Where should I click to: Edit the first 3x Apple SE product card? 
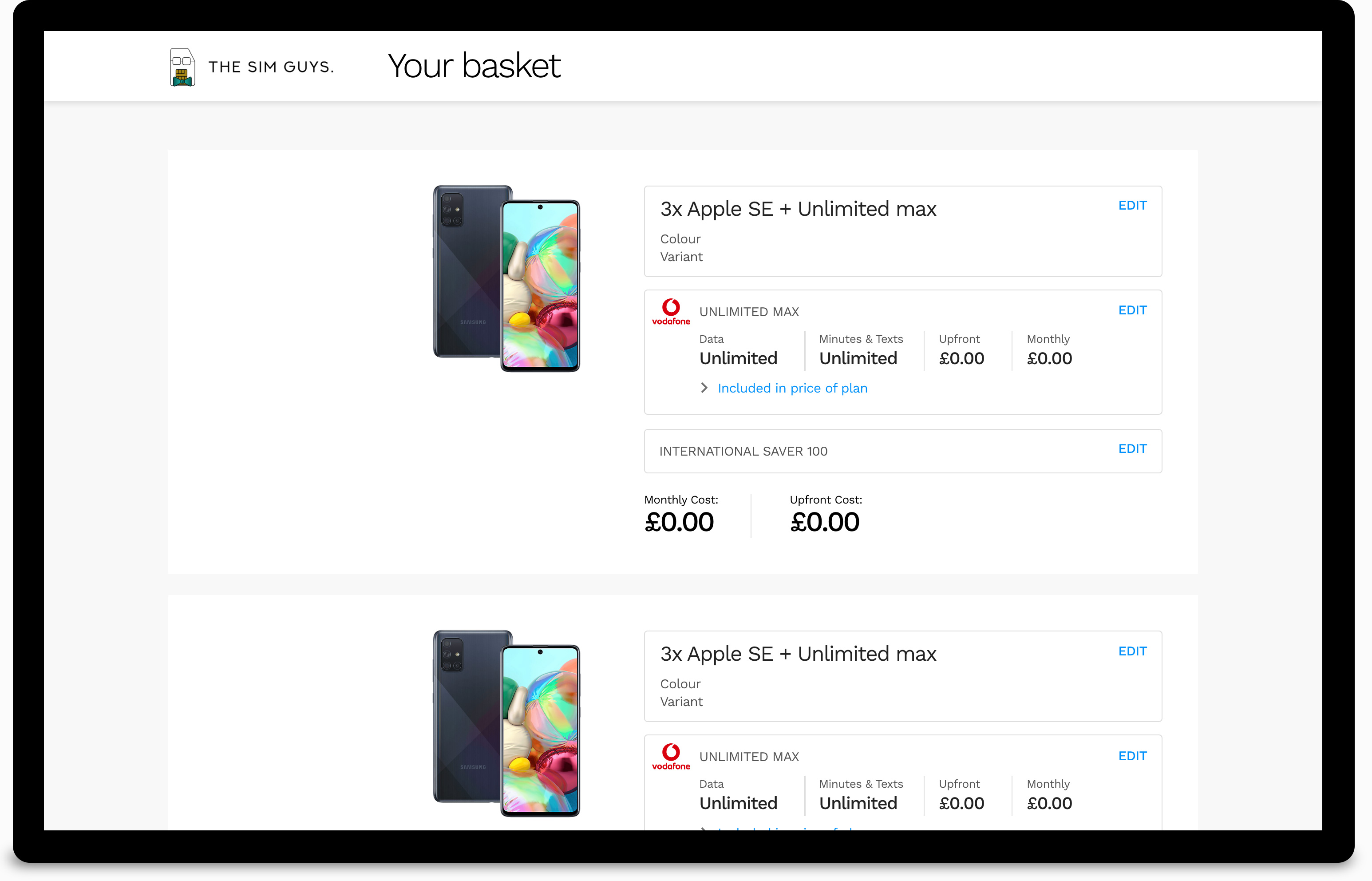tap(1132, 206)
